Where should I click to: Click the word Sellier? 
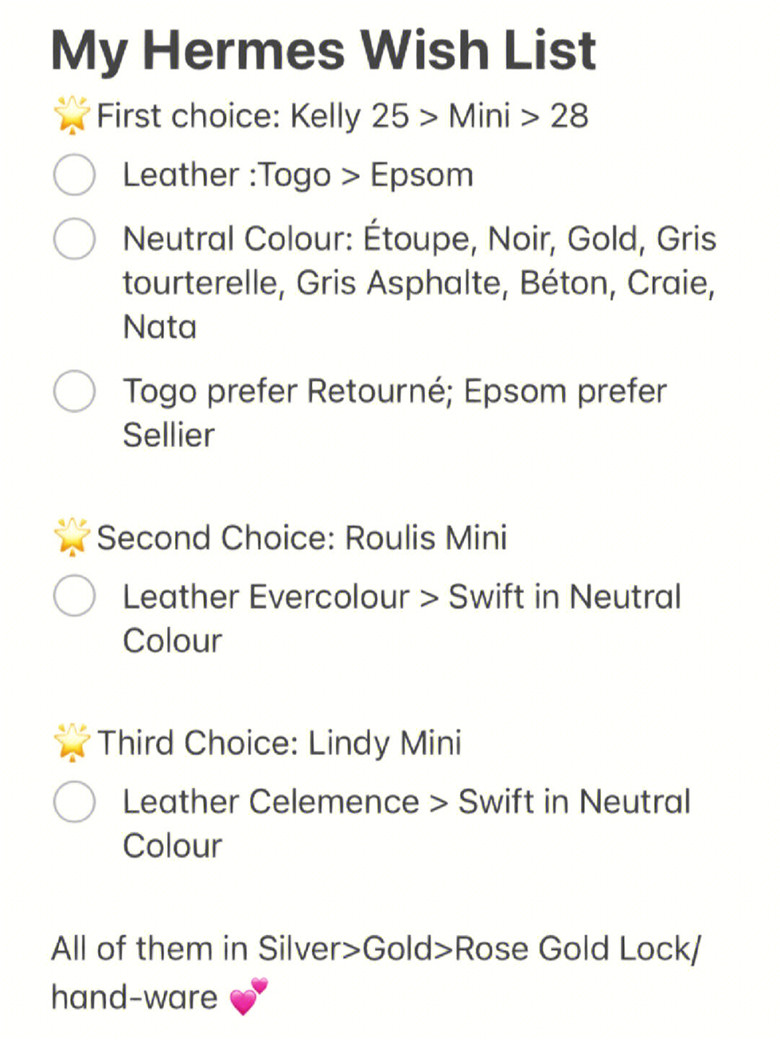pyautogui.click(x=168, y=435)
